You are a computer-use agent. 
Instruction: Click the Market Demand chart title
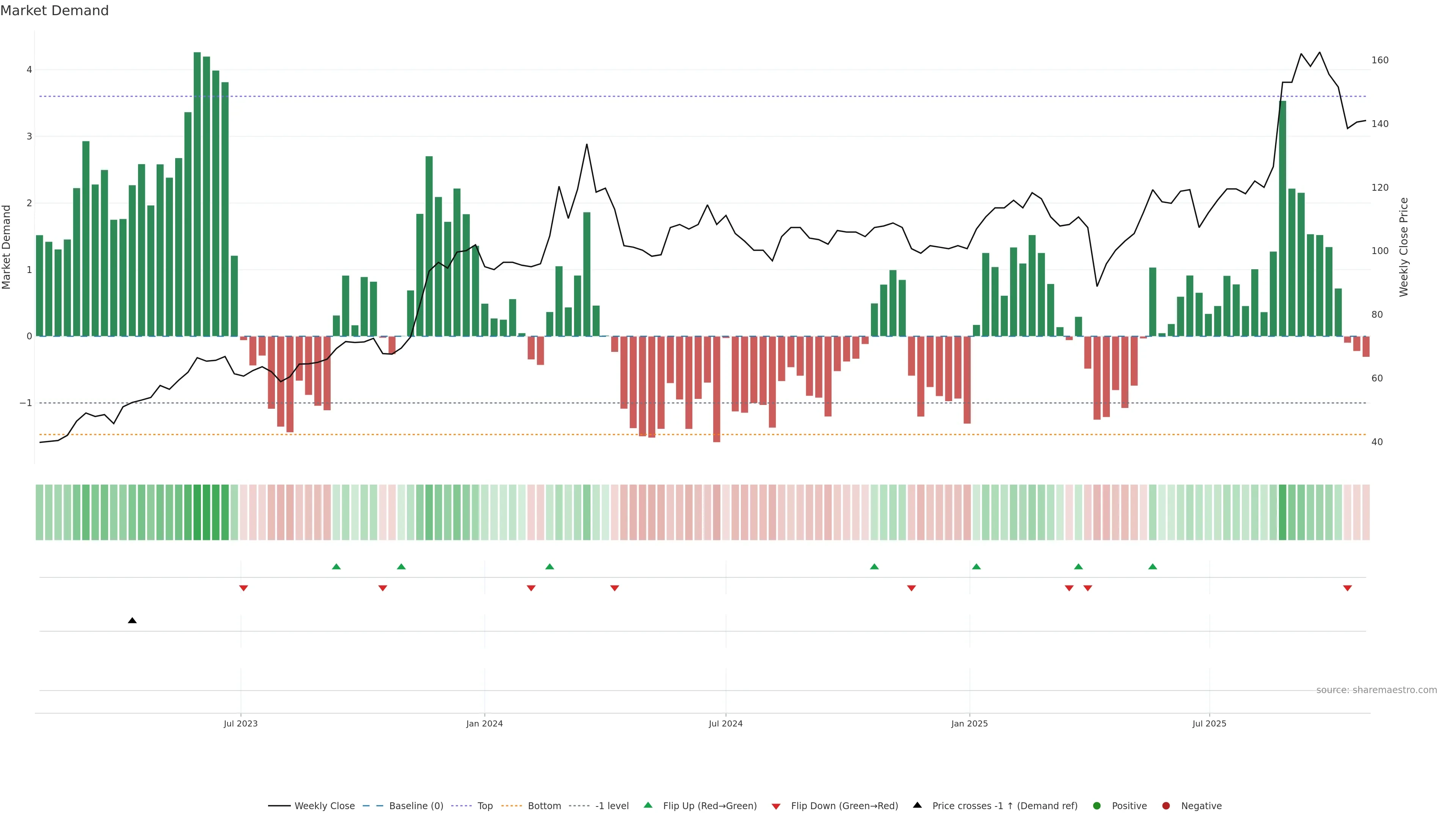pyautogui.click(x=54, y=11)
